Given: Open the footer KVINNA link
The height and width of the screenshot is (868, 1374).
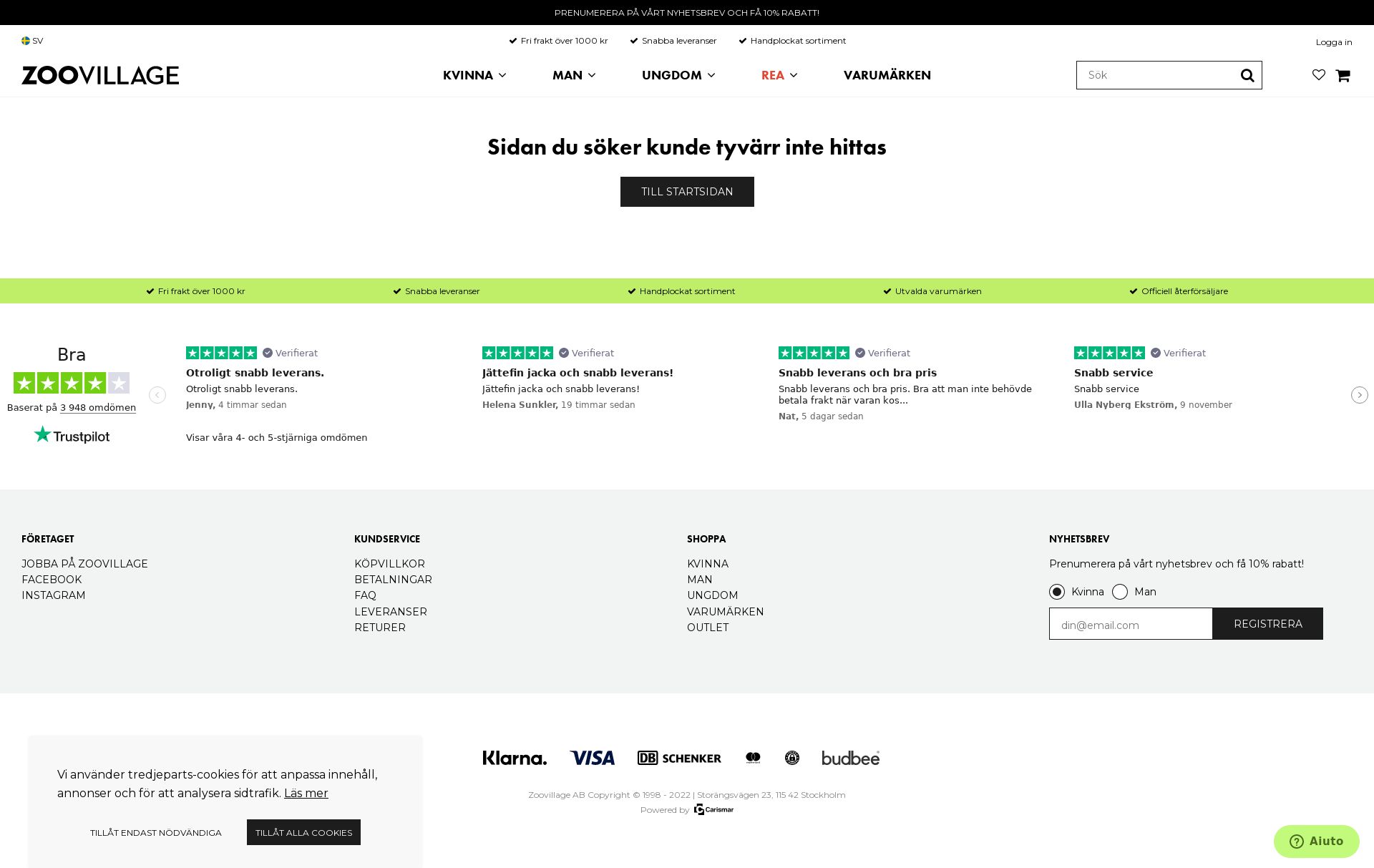Looking at the screenshot, I should [708, 564].
